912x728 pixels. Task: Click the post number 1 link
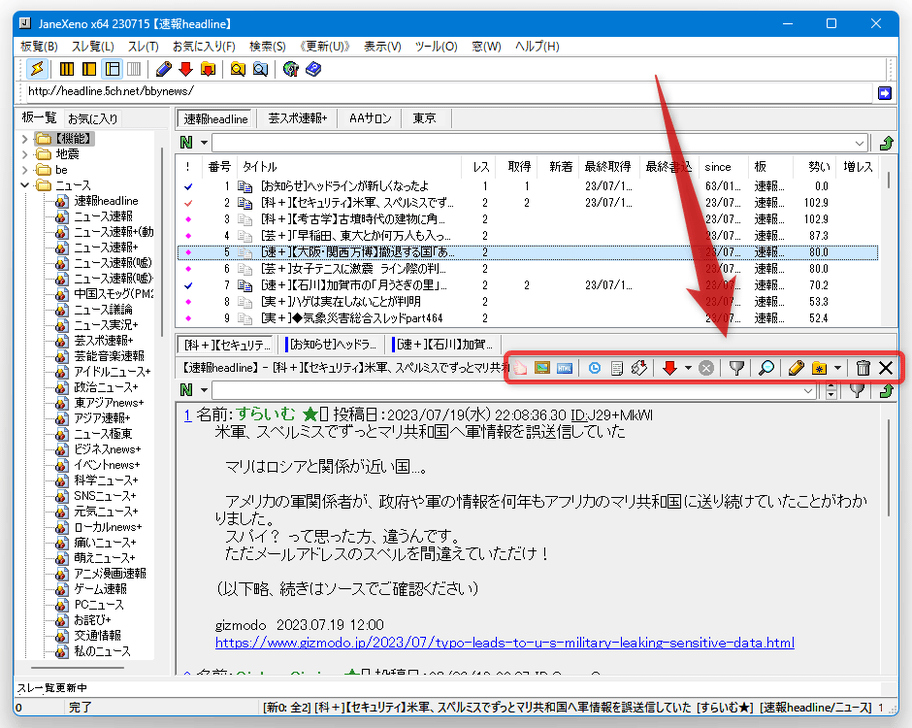click(x=187, y=415)
